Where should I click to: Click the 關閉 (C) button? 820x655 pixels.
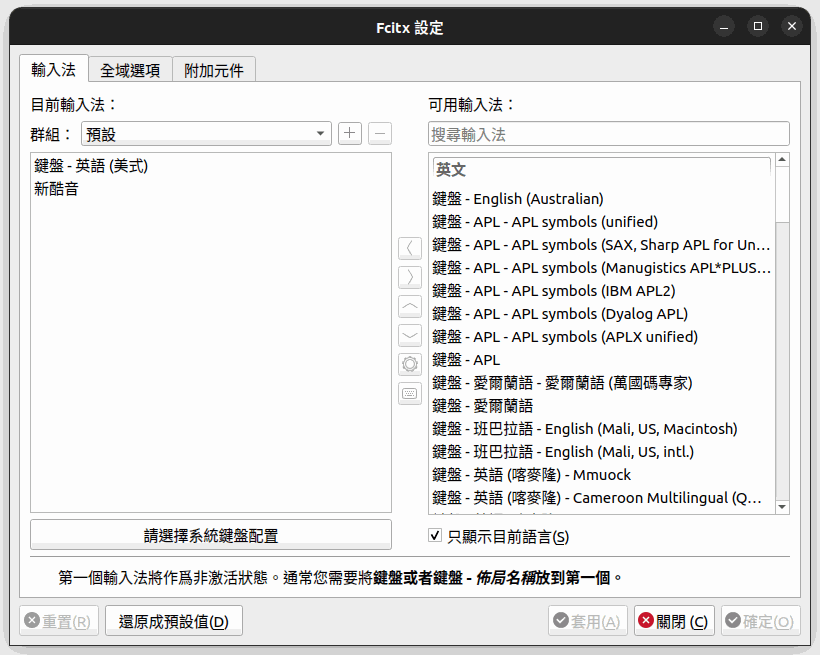[x=674, y=621]
